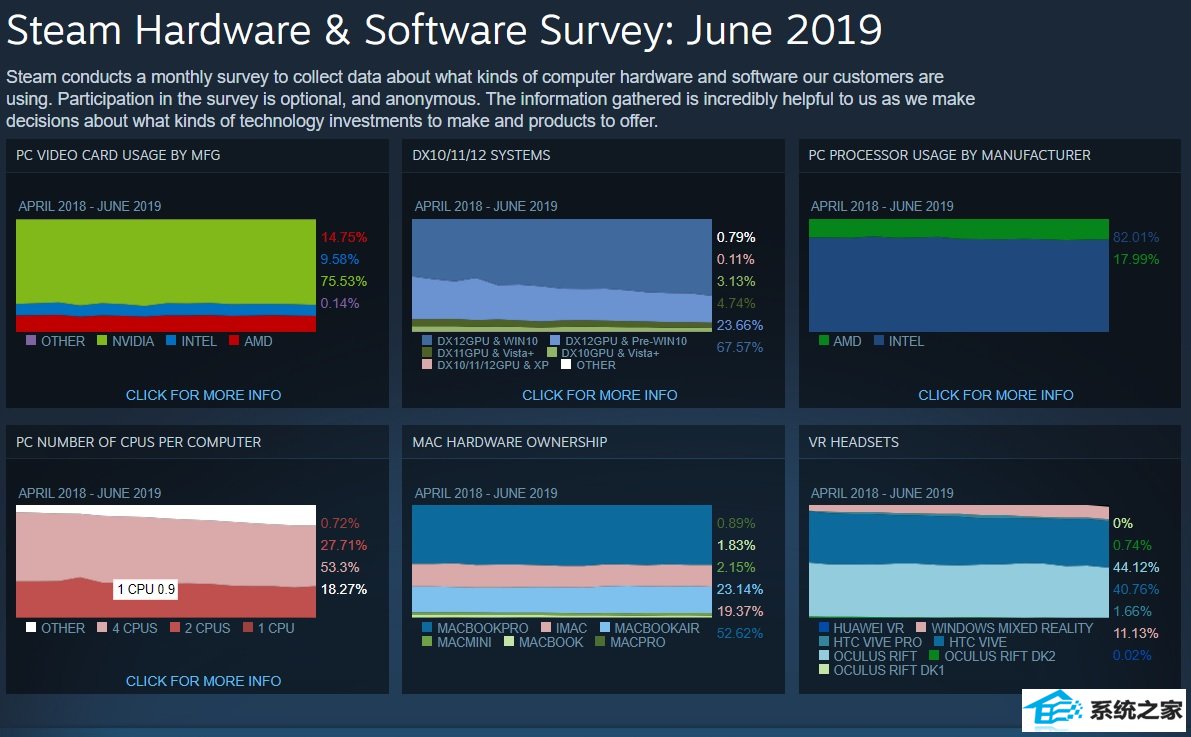This screenshot has height=737, width=1191.
Task: Click the HUAWEI VR legend swatch
Action: 823,628
